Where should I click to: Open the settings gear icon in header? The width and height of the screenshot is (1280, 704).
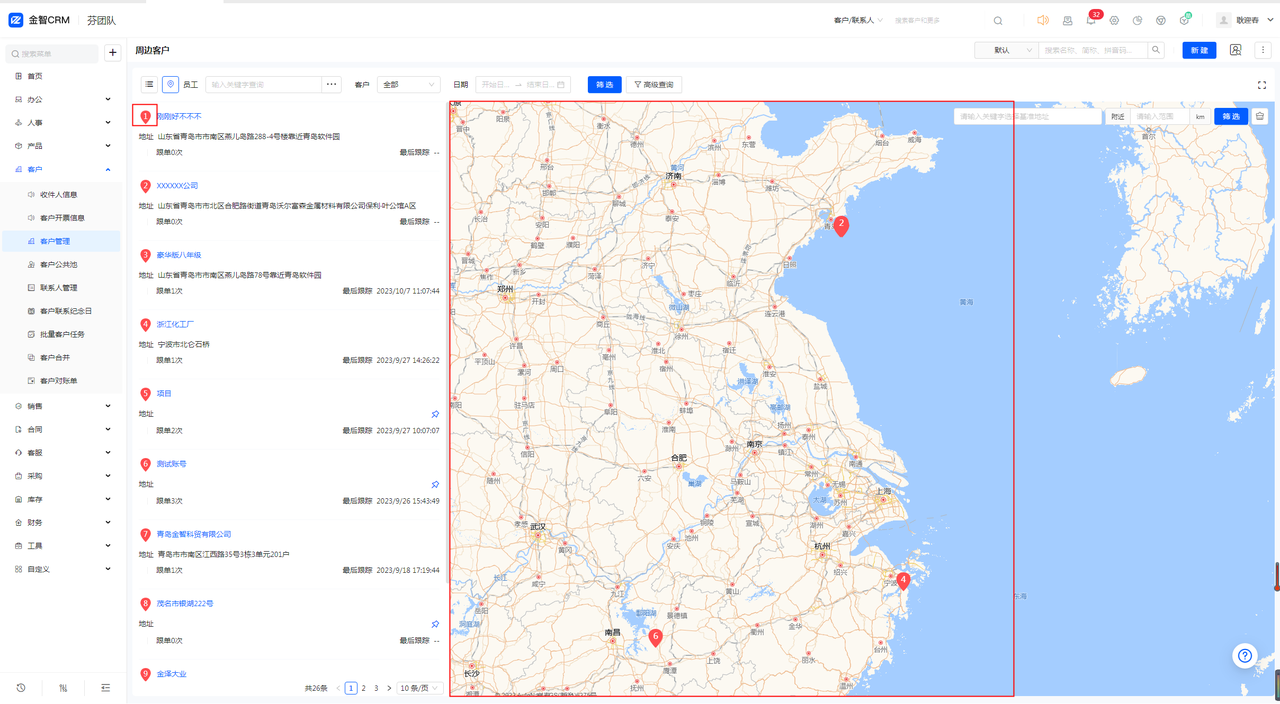click(x=1114, y=20)
